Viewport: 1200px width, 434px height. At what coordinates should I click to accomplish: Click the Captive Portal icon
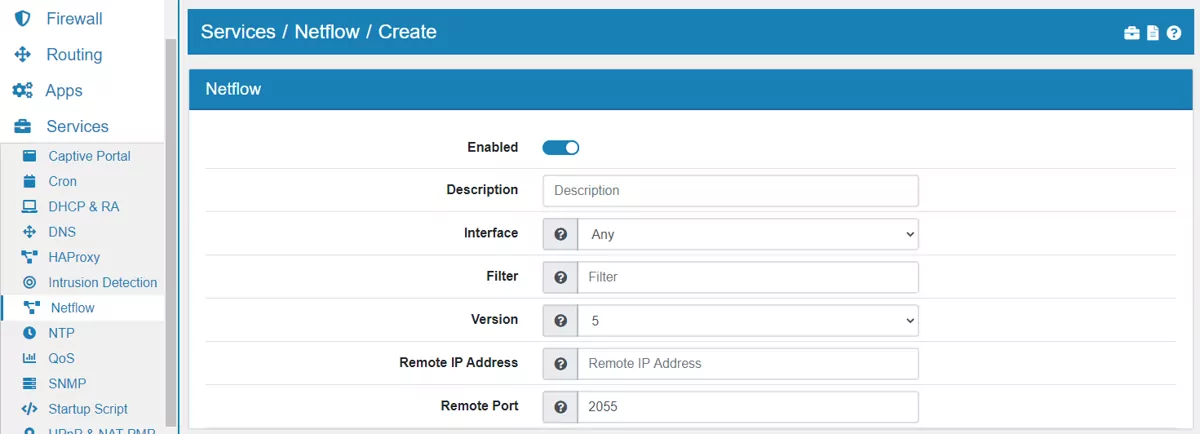tap(29, 156)
